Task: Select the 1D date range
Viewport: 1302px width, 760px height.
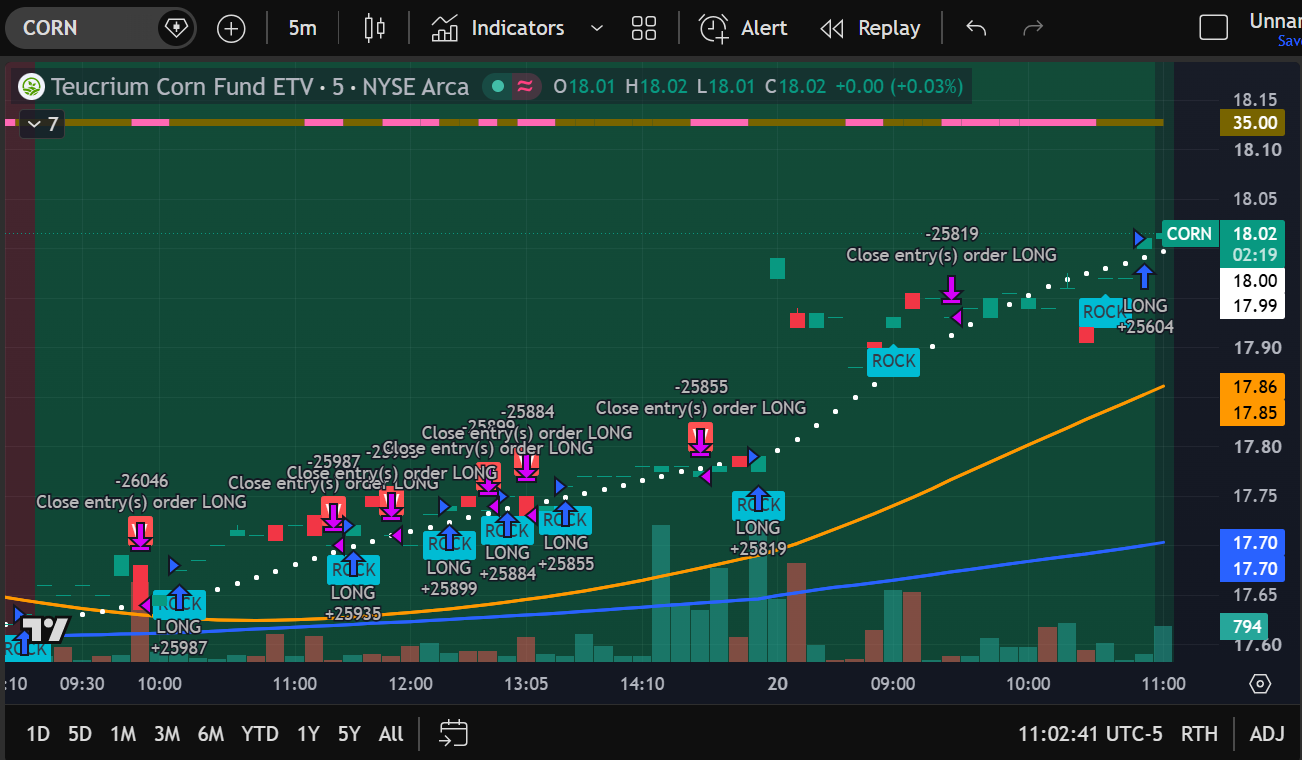Action: (38, 734)
